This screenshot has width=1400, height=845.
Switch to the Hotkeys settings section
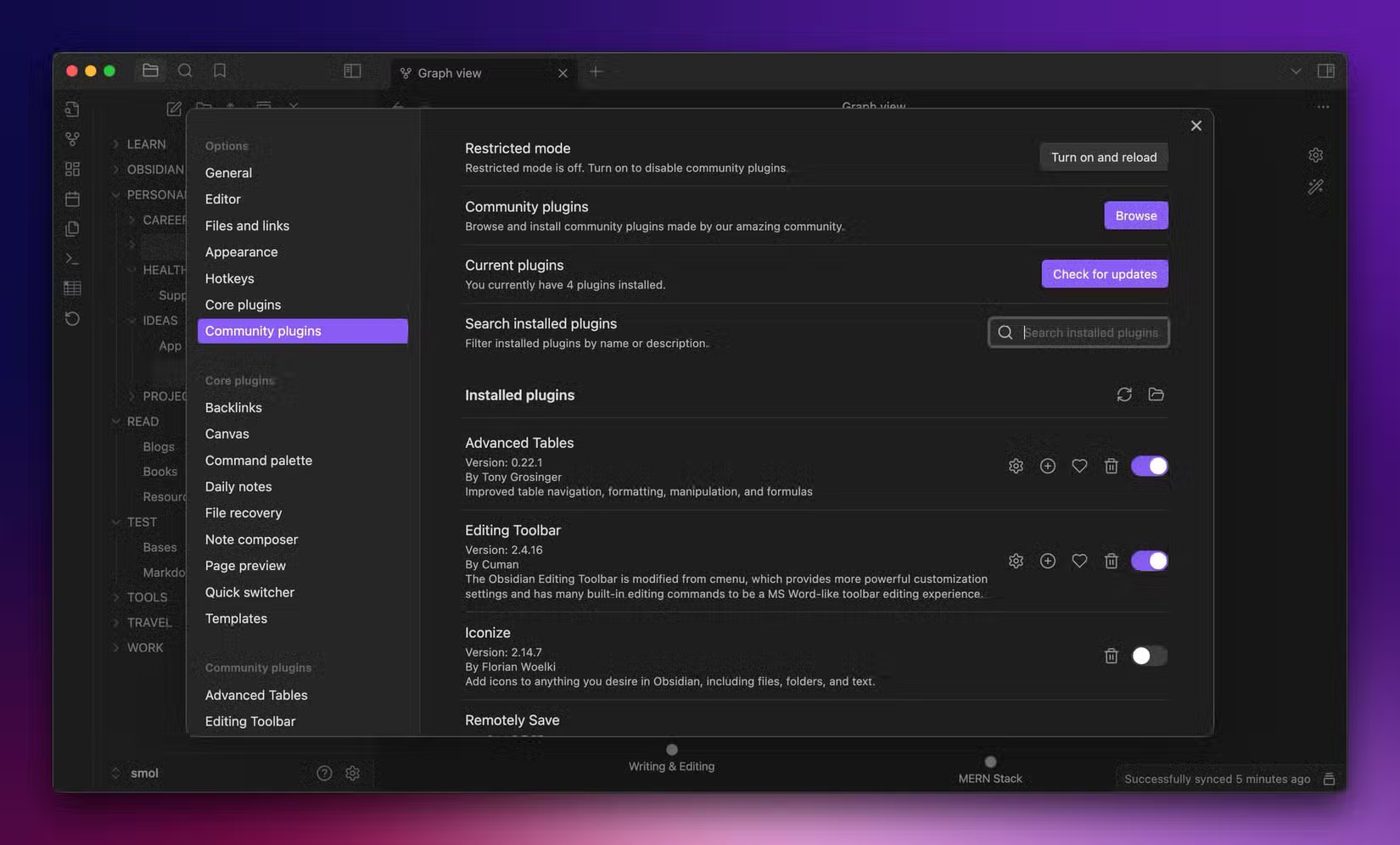[x=229, y=278]
